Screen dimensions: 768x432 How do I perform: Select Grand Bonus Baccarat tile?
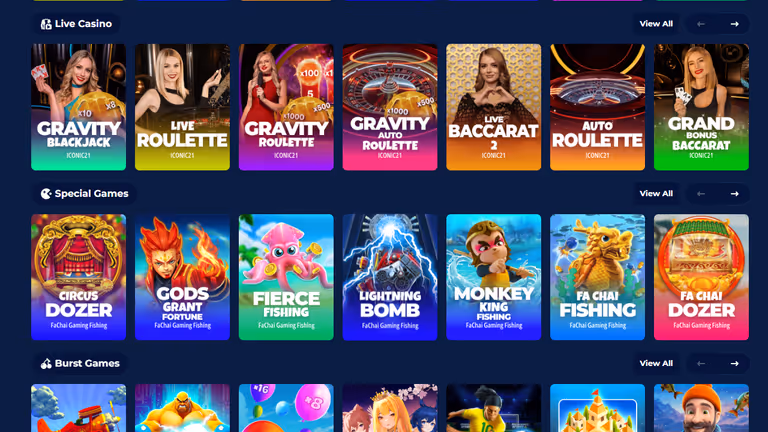(x=701, y=107)
